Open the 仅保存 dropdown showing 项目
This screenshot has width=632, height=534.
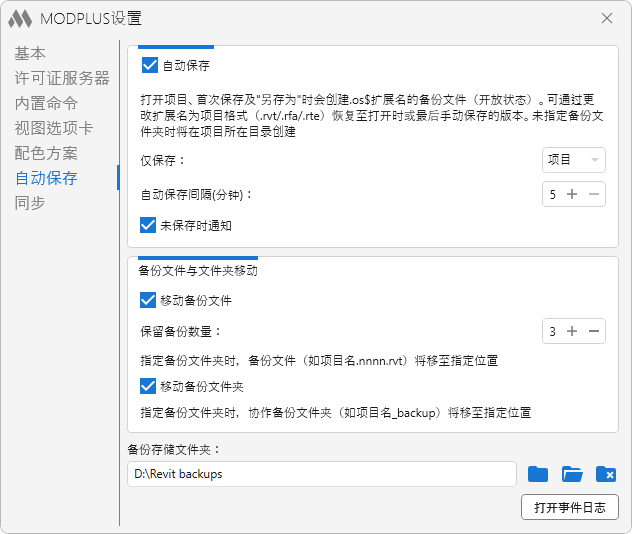[x=574, y=160]
